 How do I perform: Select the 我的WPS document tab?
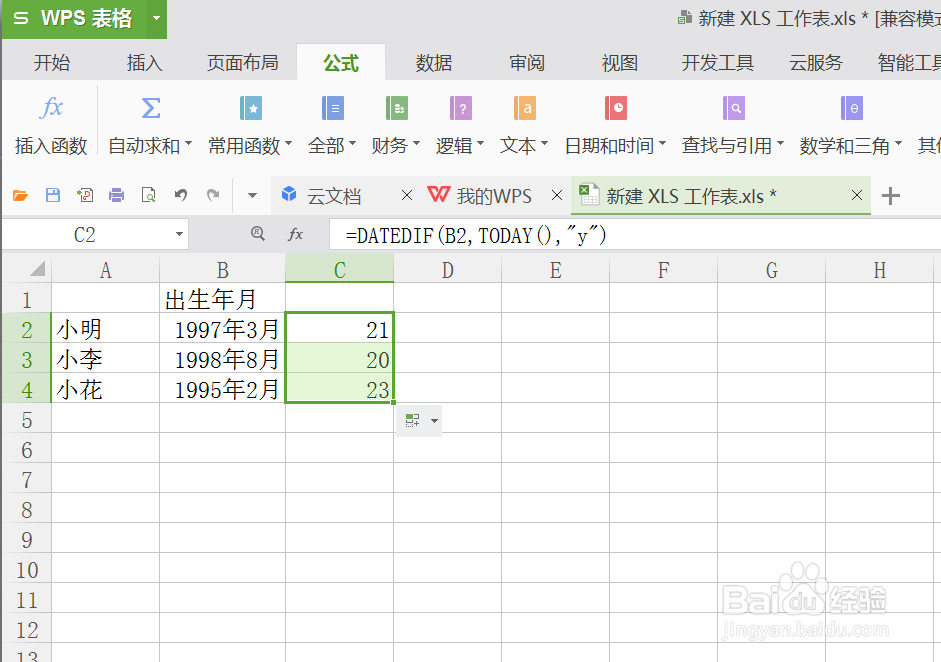point(494,196)
